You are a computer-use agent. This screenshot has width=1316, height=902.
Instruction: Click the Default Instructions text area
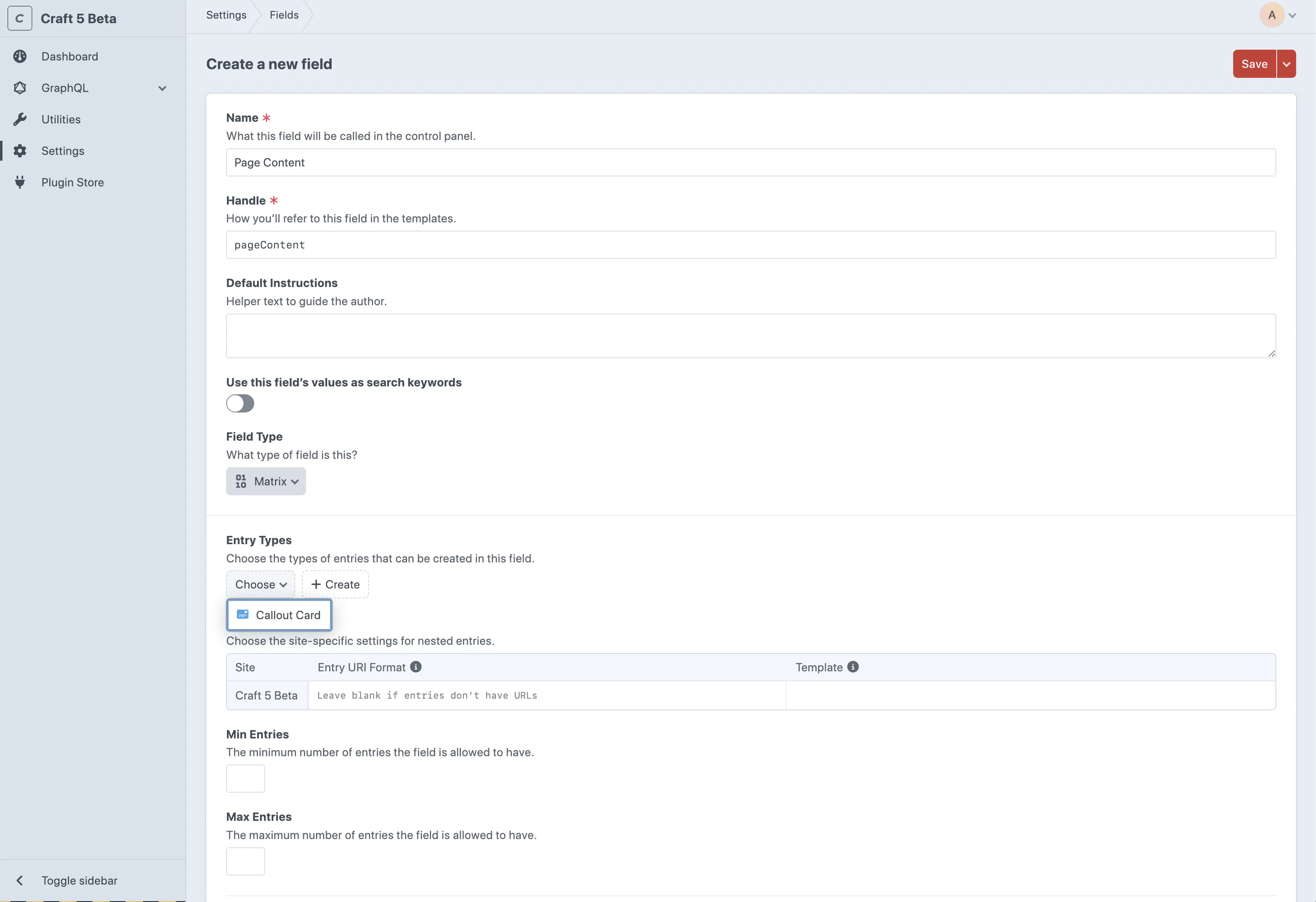click(x=750, y=336)
